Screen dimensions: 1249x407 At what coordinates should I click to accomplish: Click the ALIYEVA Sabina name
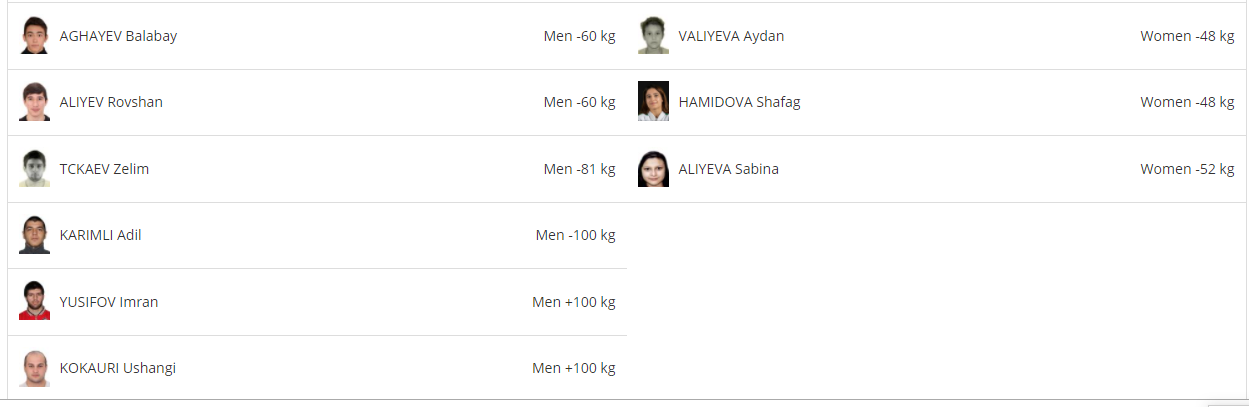(728, 169)
